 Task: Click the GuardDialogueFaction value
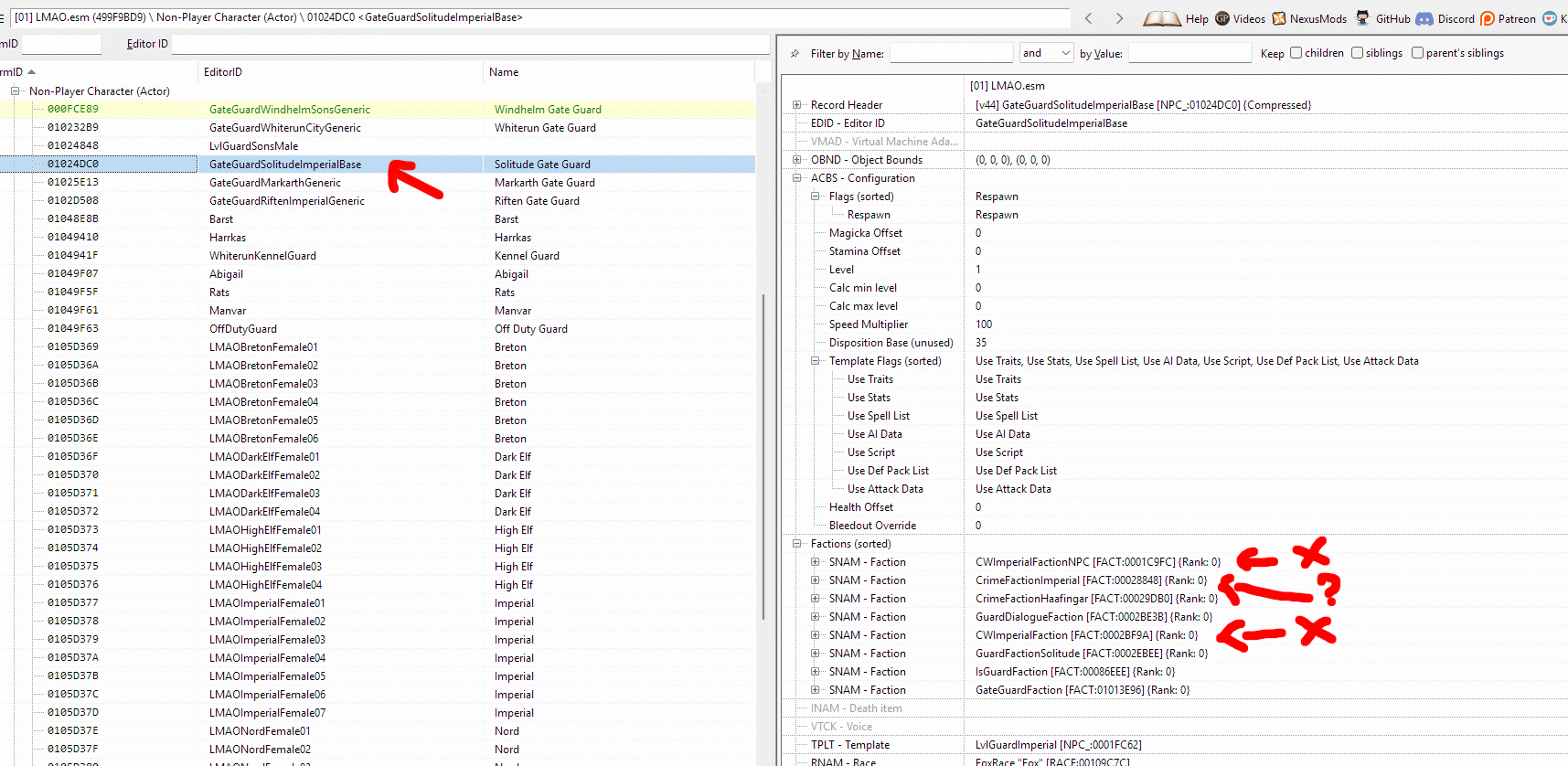[x=1093, y=617]
